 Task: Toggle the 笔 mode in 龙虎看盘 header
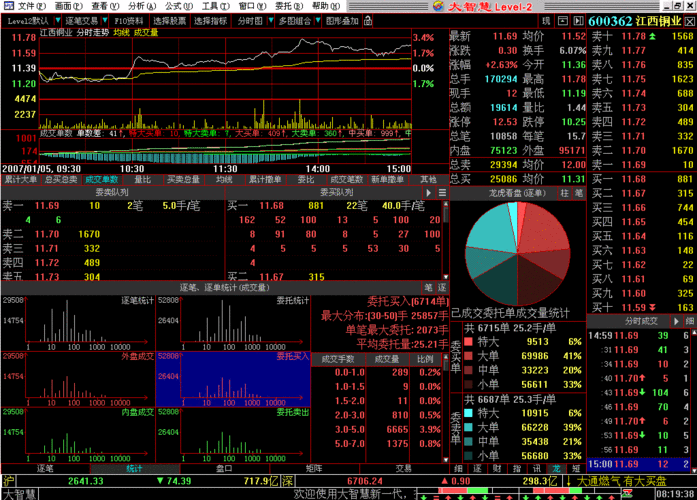click(x=578, y=193)
